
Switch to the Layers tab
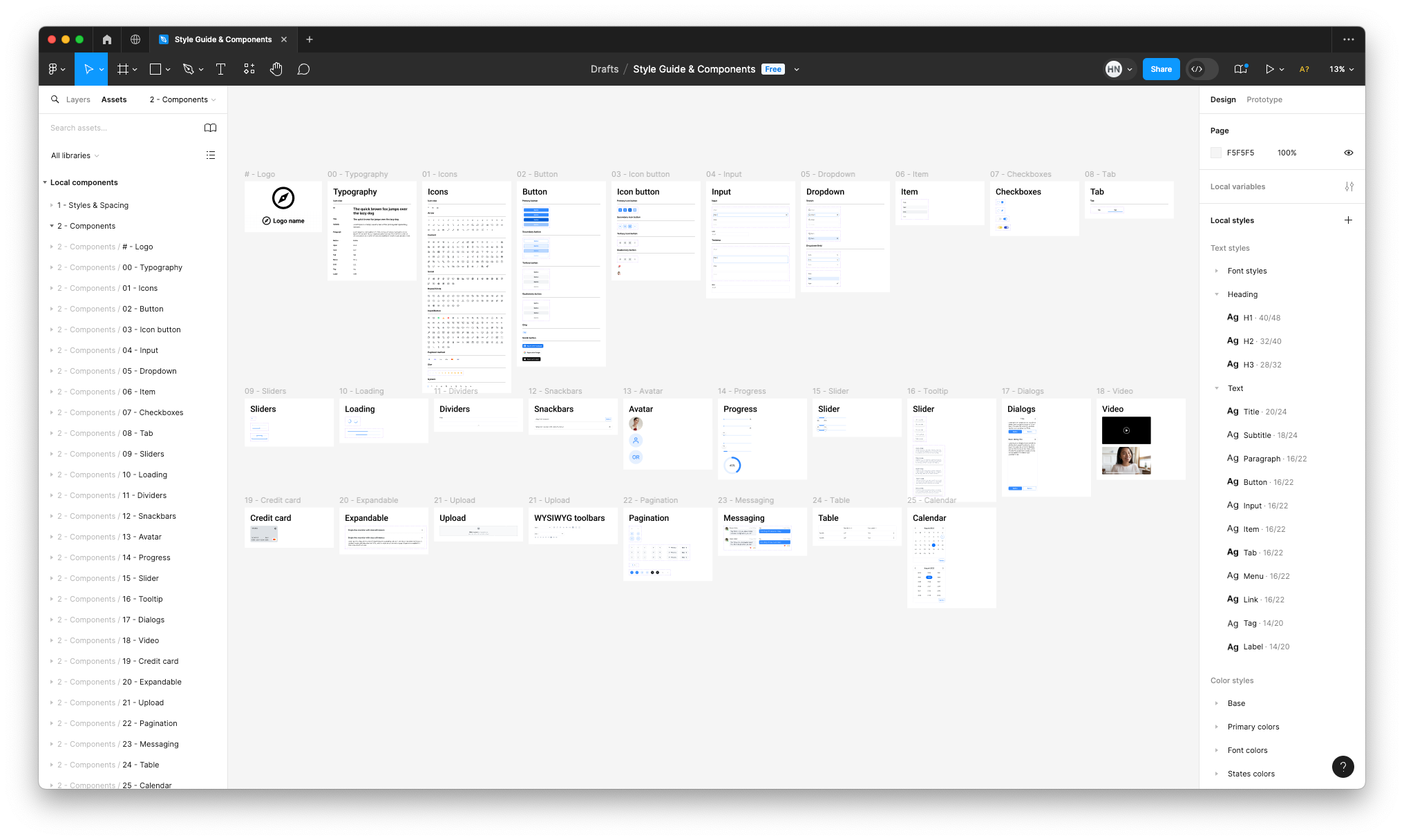pos(78,99)
